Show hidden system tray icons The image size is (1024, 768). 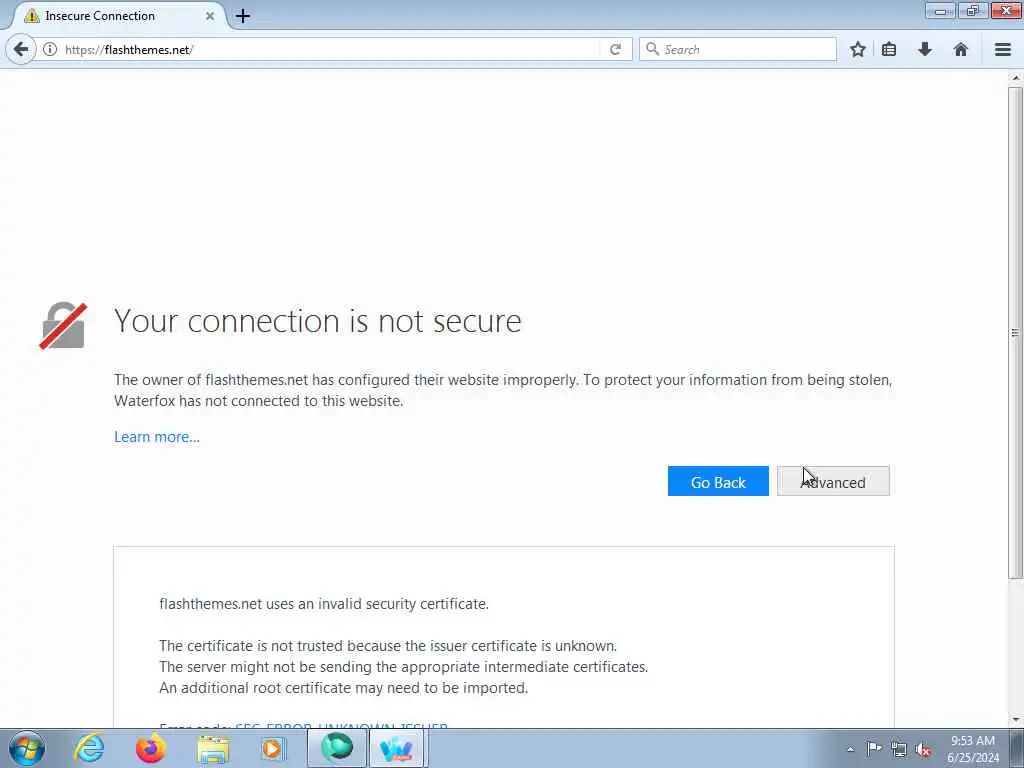pyautogui.click(x=850, y=750)
